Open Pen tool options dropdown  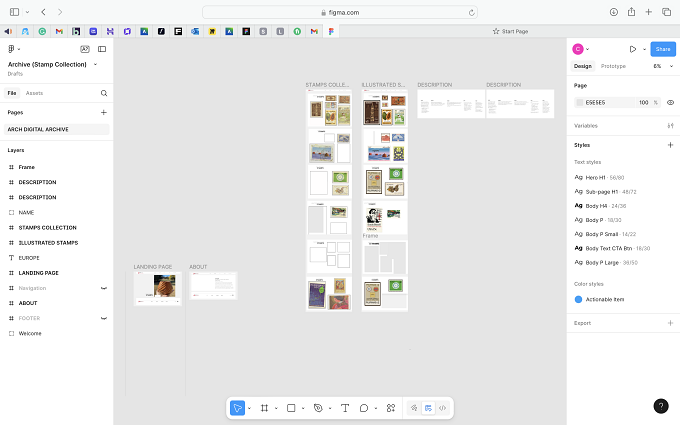[330, 409]
